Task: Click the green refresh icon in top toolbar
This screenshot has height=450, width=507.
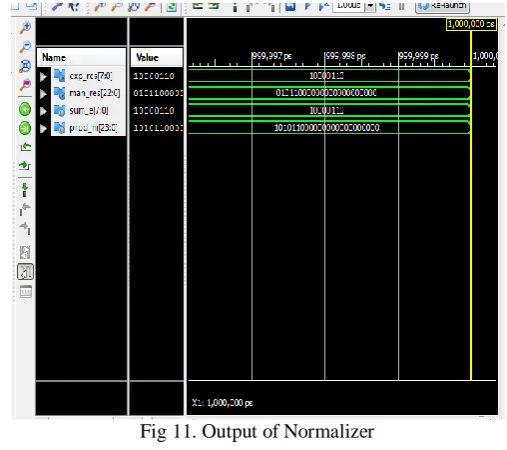Action: click(172, 6)
